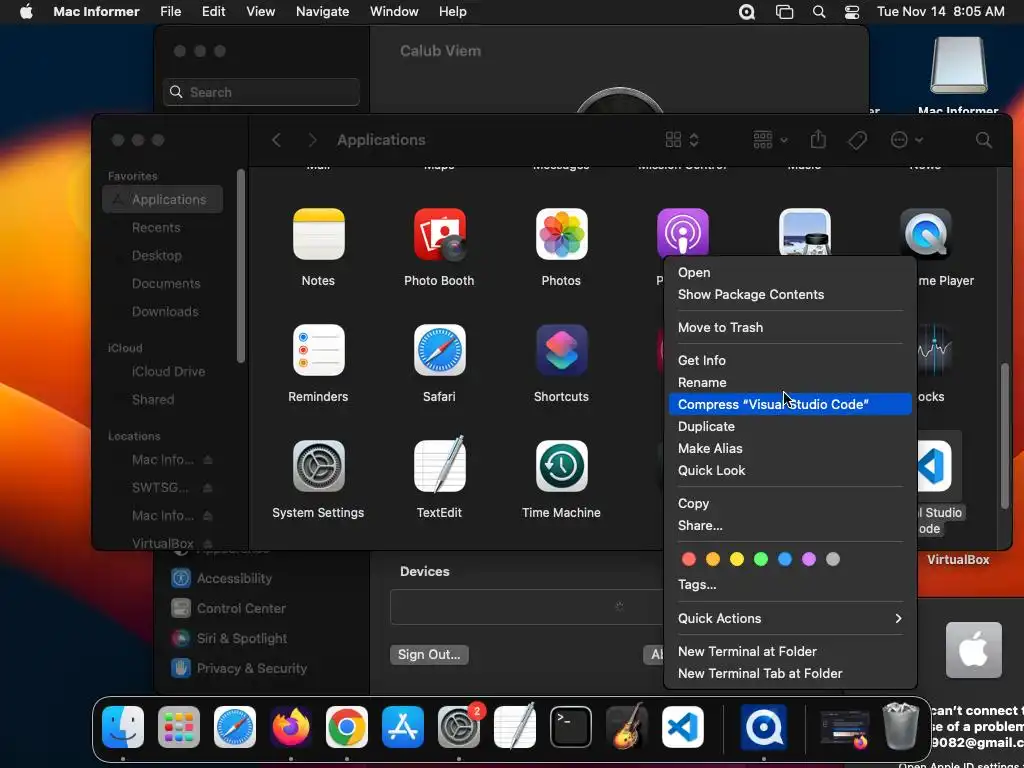The image size is (1024, 768).
Task: Click the QuickTime Player app icon
Action: [x=925, y=234]
